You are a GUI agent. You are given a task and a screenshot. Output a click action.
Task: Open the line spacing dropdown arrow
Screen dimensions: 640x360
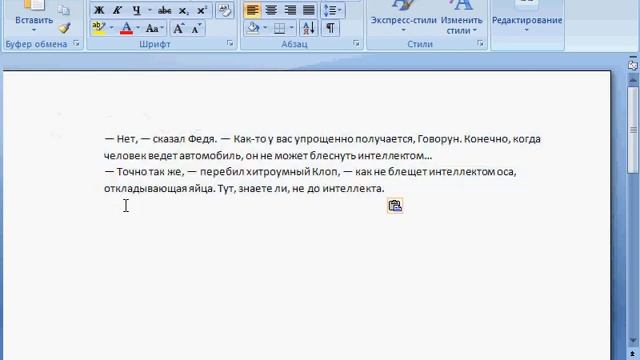coord(340,10)
